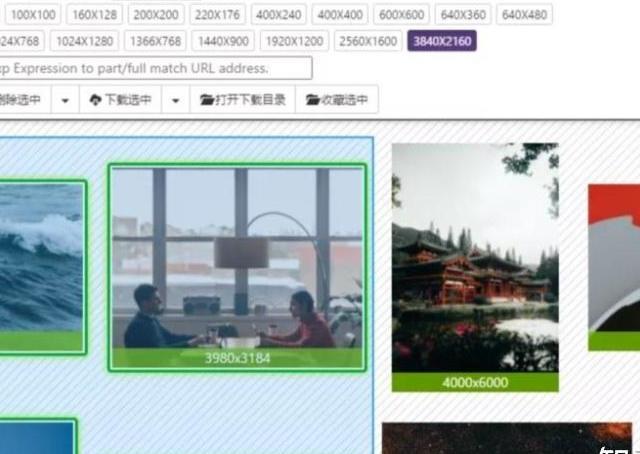Open dropdown arrow next to 删除选中
Image resolution: width=640 pixels, height=454 pixels.
pos(65,100)
